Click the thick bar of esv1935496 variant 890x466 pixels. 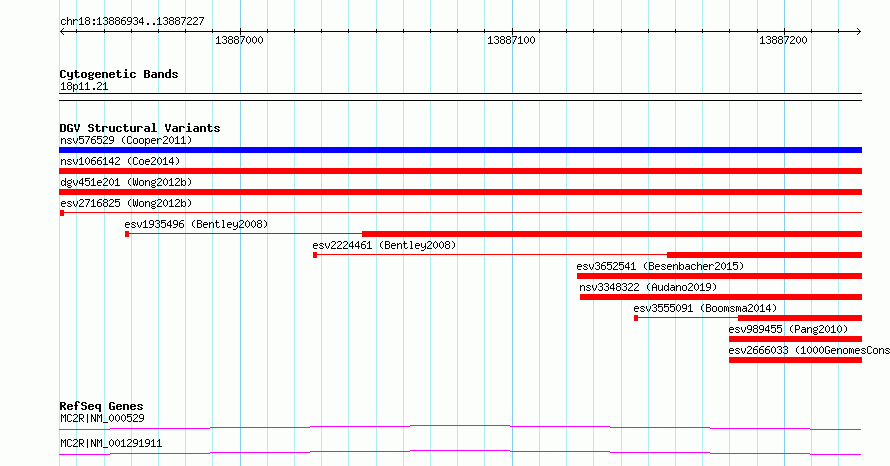click(612, 234)
